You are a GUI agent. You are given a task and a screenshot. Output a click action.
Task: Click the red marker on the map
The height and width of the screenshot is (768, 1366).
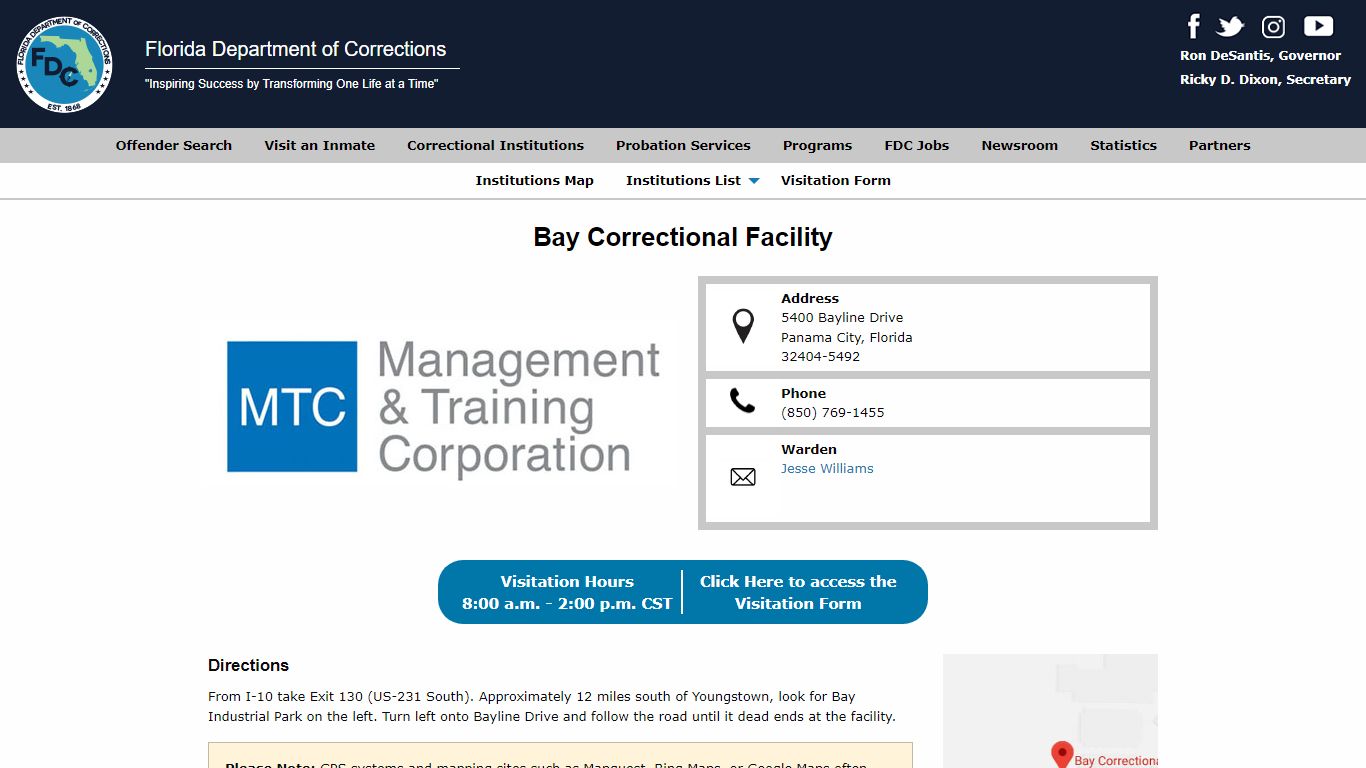pyautogui.click(x=1062, y=754)
